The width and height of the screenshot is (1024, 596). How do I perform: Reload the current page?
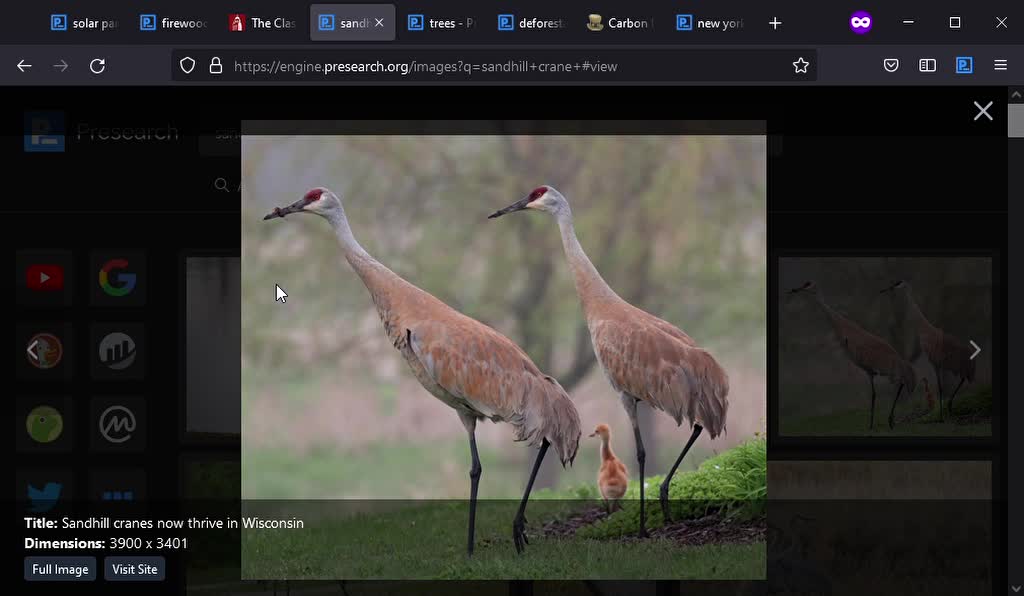(97, 66)
